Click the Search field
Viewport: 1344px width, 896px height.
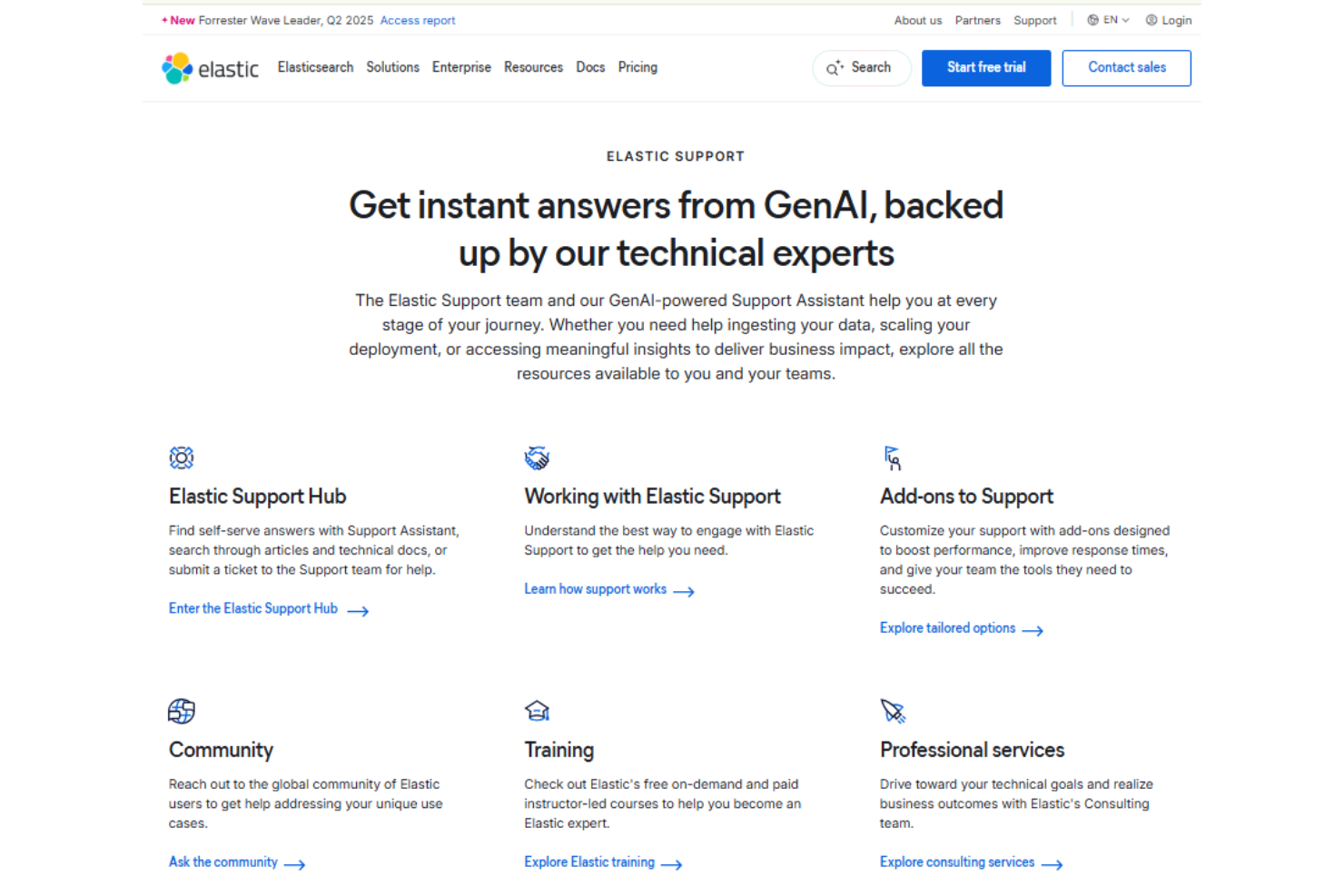862,68
